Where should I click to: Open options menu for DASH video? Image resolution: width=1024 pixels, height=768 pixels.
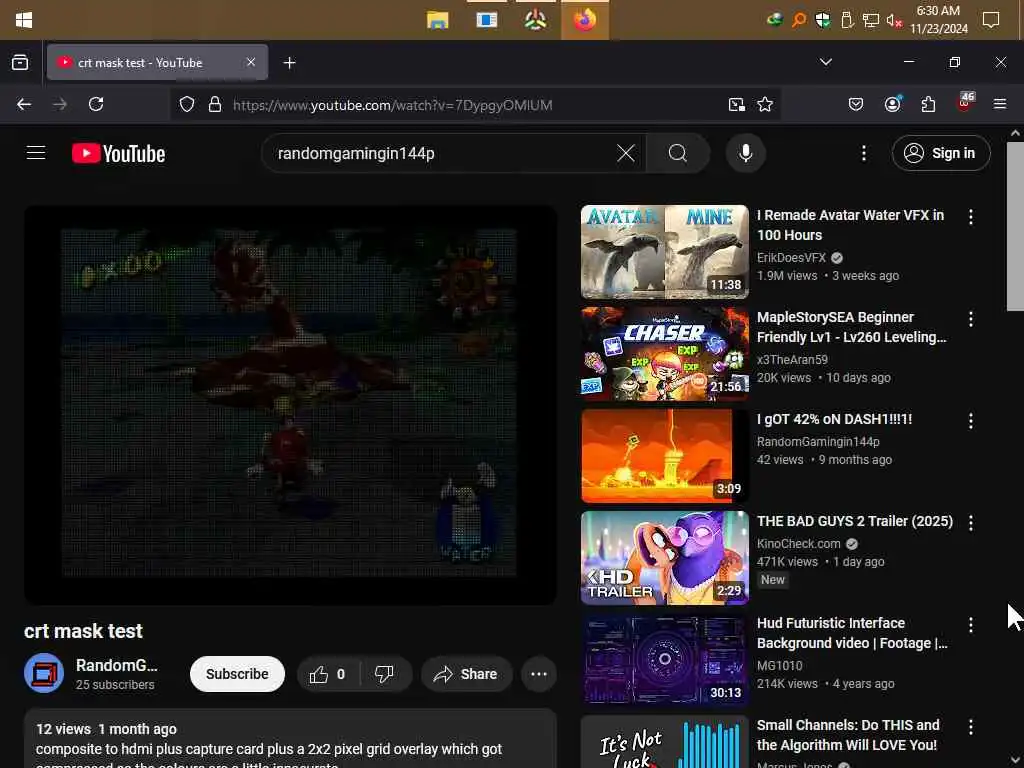coord(971,421)
